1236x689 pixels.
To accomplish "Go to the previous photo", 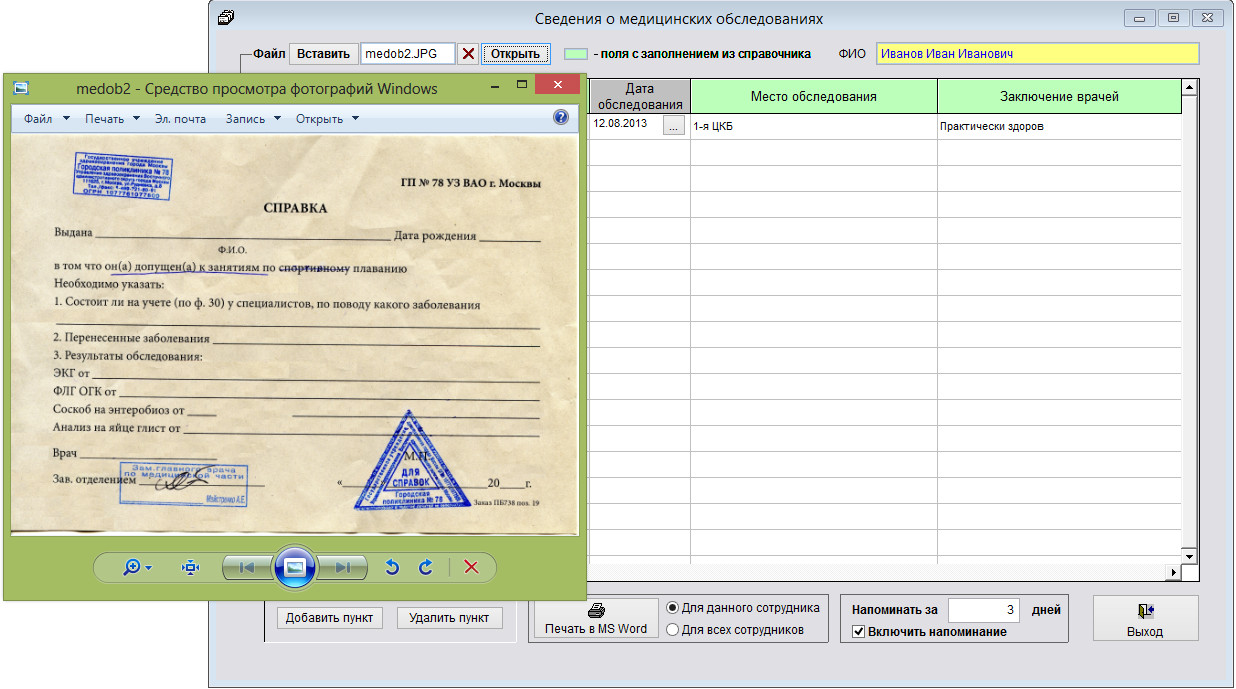I will click(x=246, y=567).
